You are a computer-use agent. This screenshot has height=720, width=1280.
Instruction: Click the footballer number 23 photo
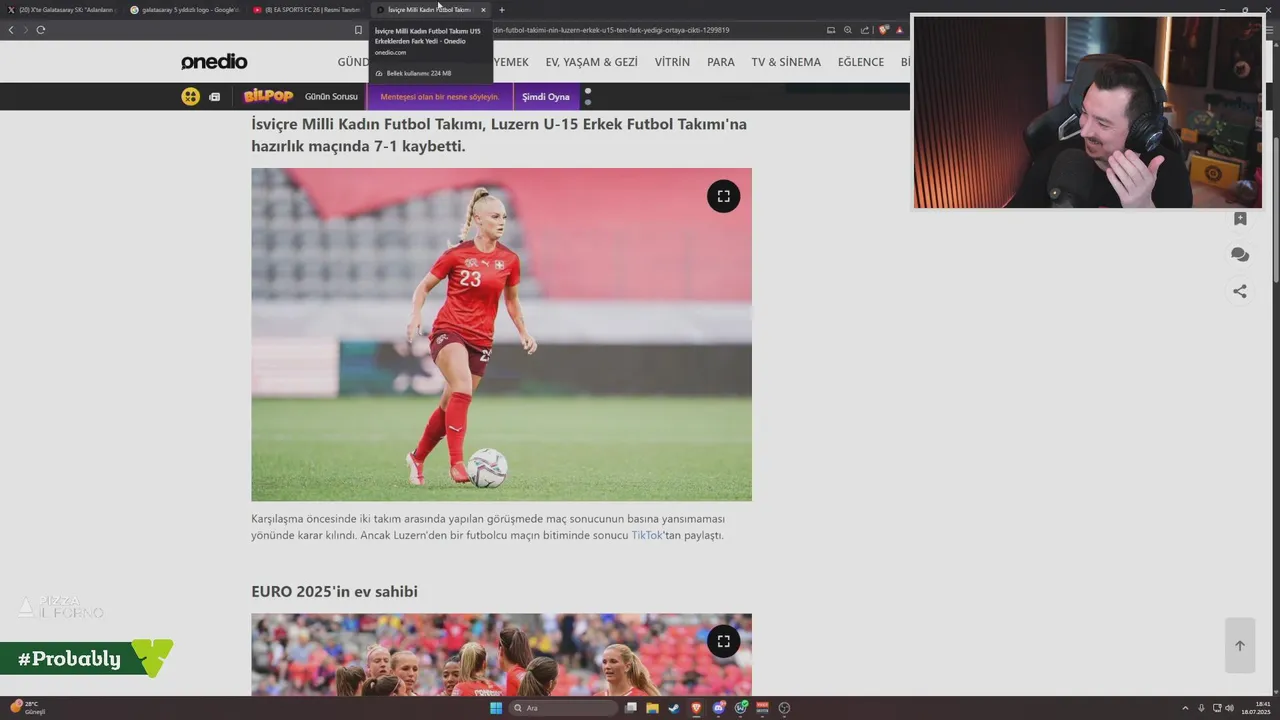[x=501, y=334]
